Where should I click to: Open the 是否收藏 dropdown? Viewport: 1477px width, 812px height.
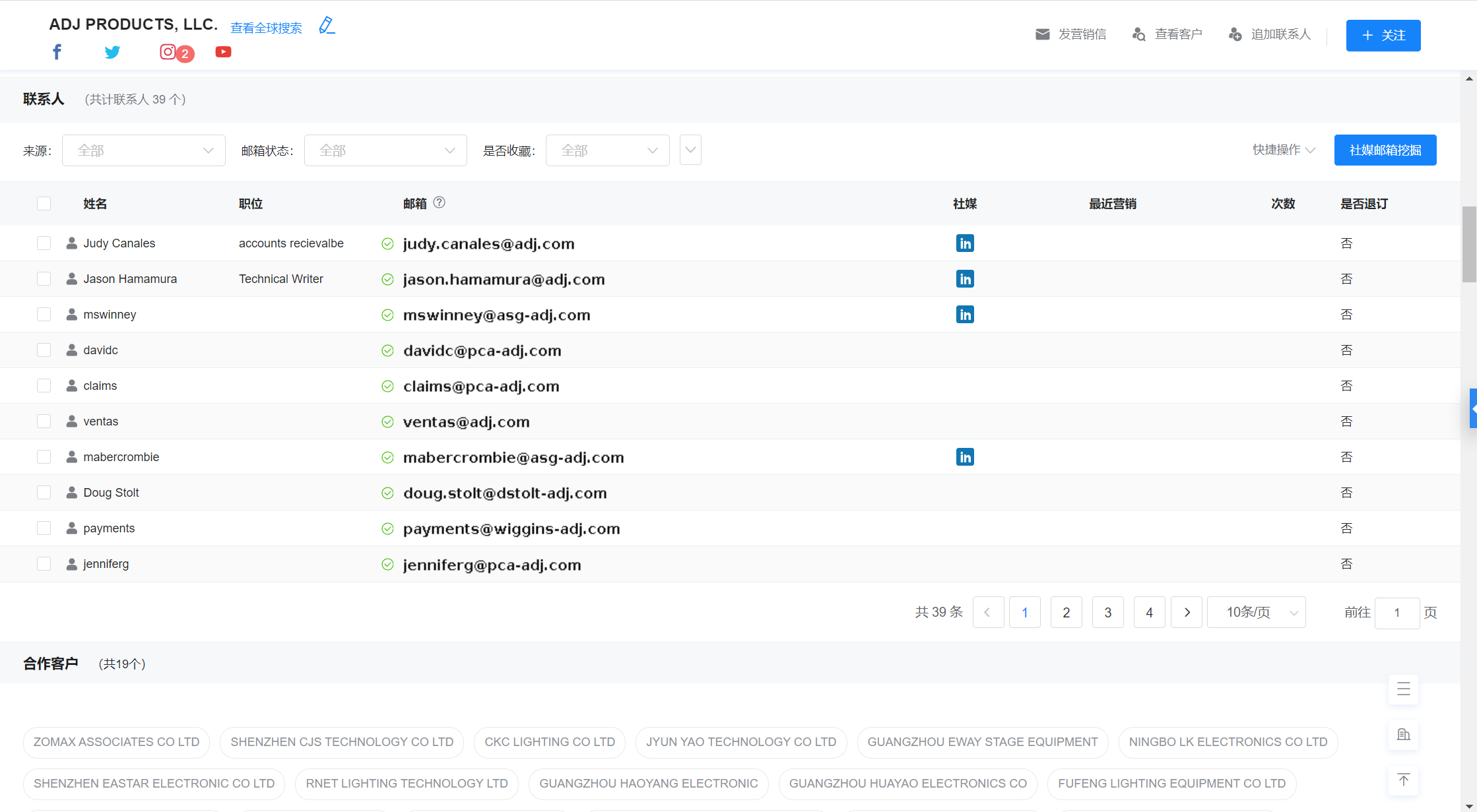[x=608, y=150]
